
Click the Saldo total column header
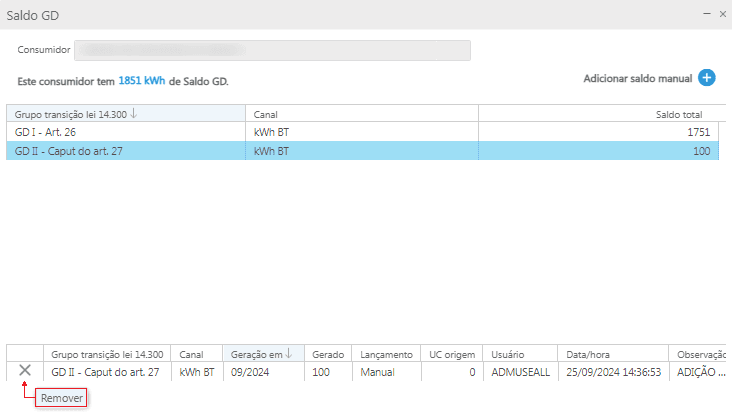point(678,114)
